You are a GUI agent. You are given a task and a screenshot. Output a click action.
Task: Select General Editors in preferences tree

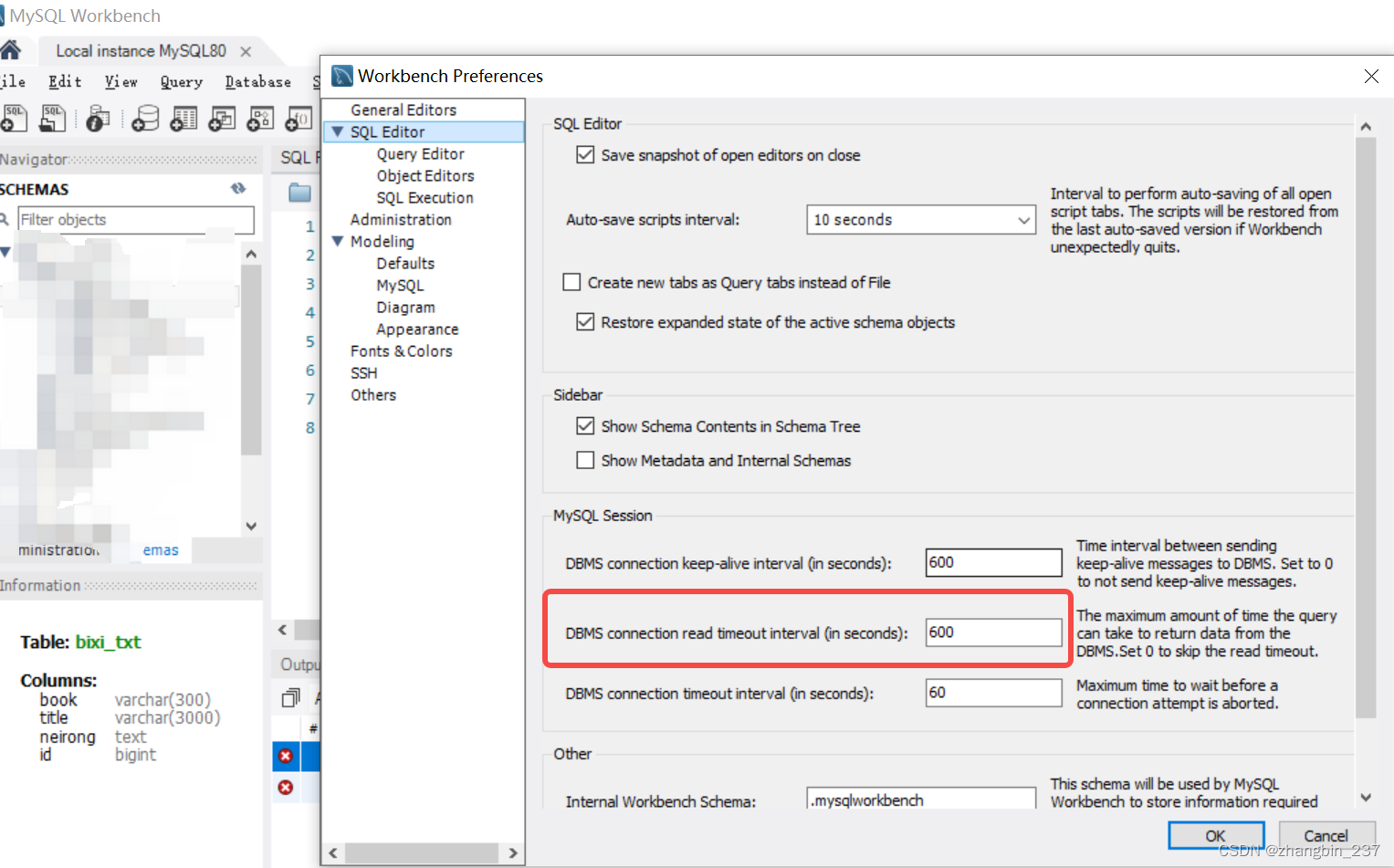[404, 110]
